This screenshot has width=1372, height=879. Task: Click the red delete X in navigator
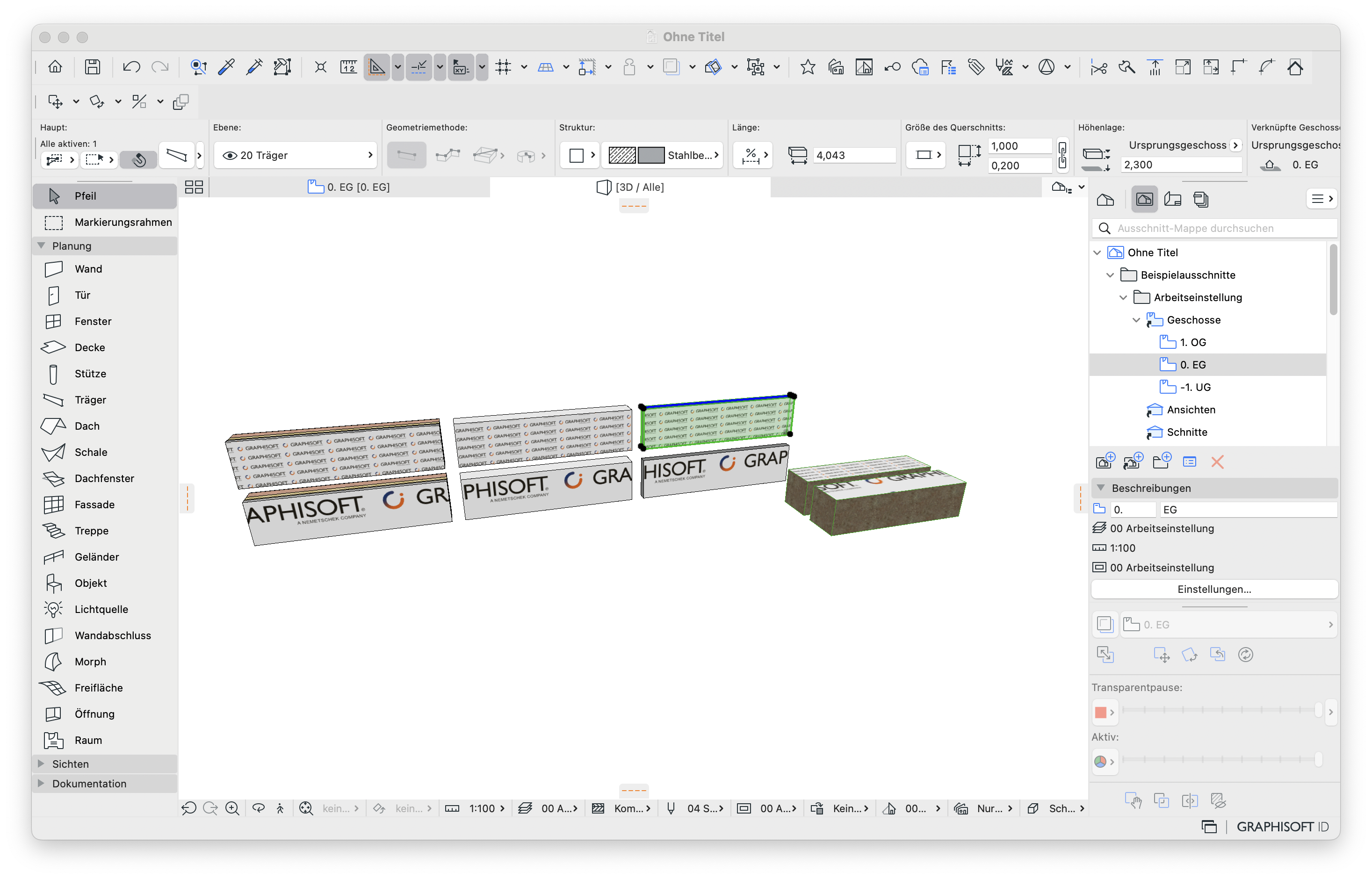[x=1217, y=462]
